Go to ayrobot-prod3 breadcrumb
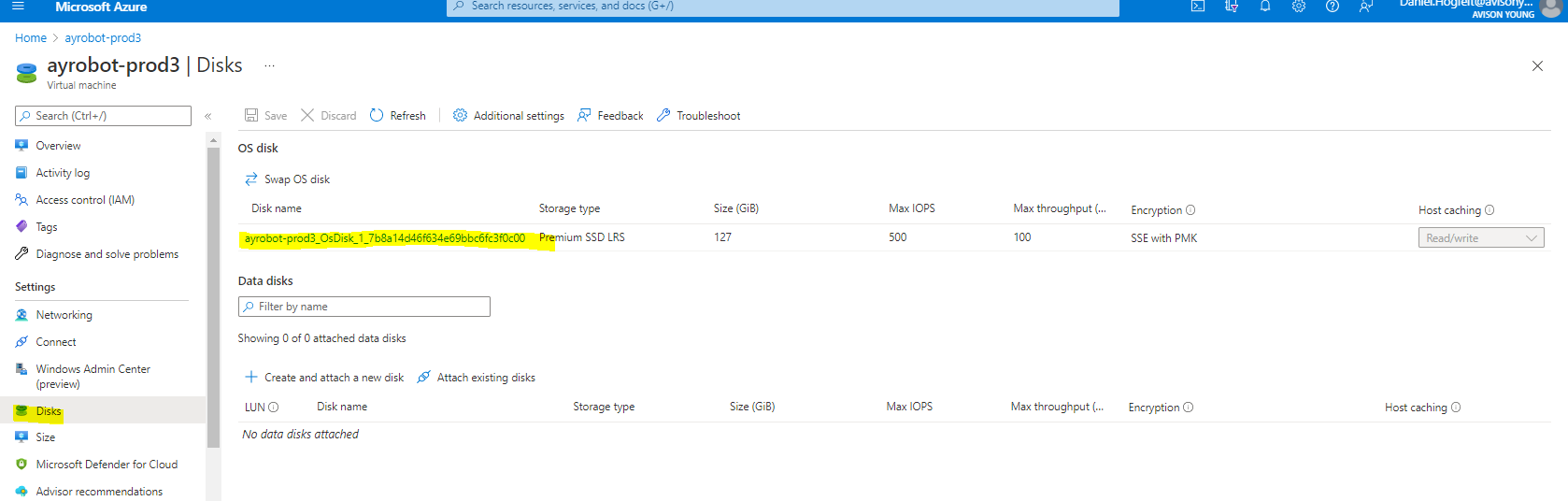The width and height of the screenshot is (1568, 501). point(103,38)
